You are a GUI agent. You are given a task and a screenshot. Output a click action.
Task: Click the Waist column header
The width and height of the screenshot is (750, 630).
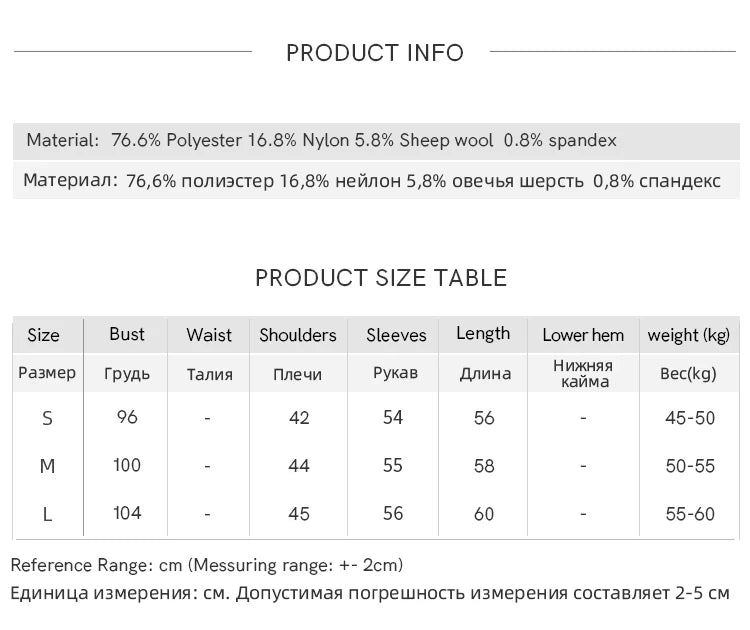(209, 335)
